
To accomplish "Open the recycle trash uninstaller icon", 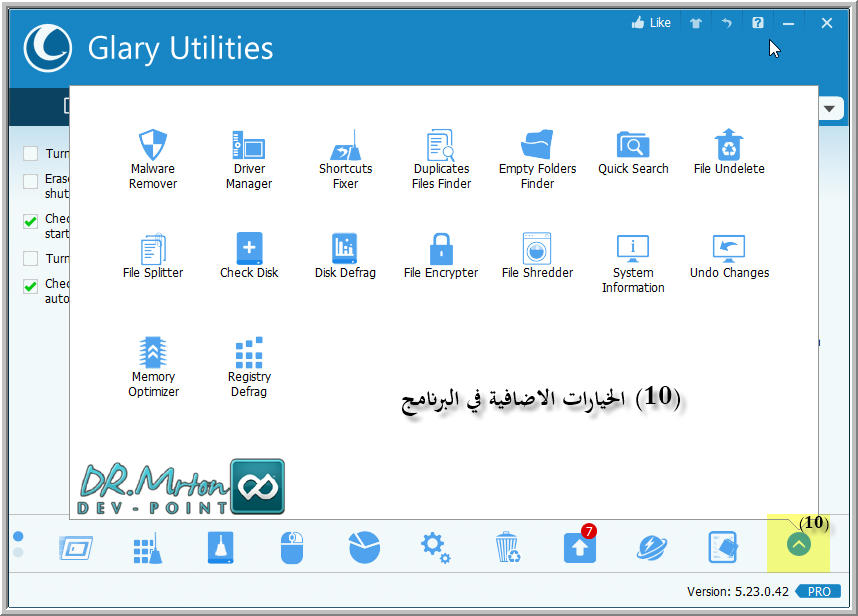I will click(508, 547).
